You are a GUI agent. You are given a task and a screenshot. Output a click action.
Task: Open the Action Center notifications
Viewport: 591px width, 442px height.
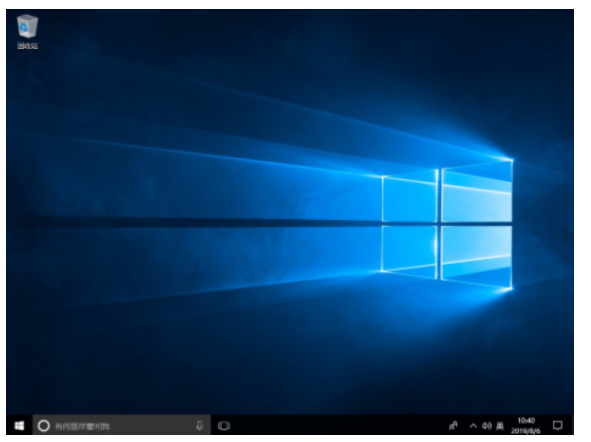pos(557,426)
